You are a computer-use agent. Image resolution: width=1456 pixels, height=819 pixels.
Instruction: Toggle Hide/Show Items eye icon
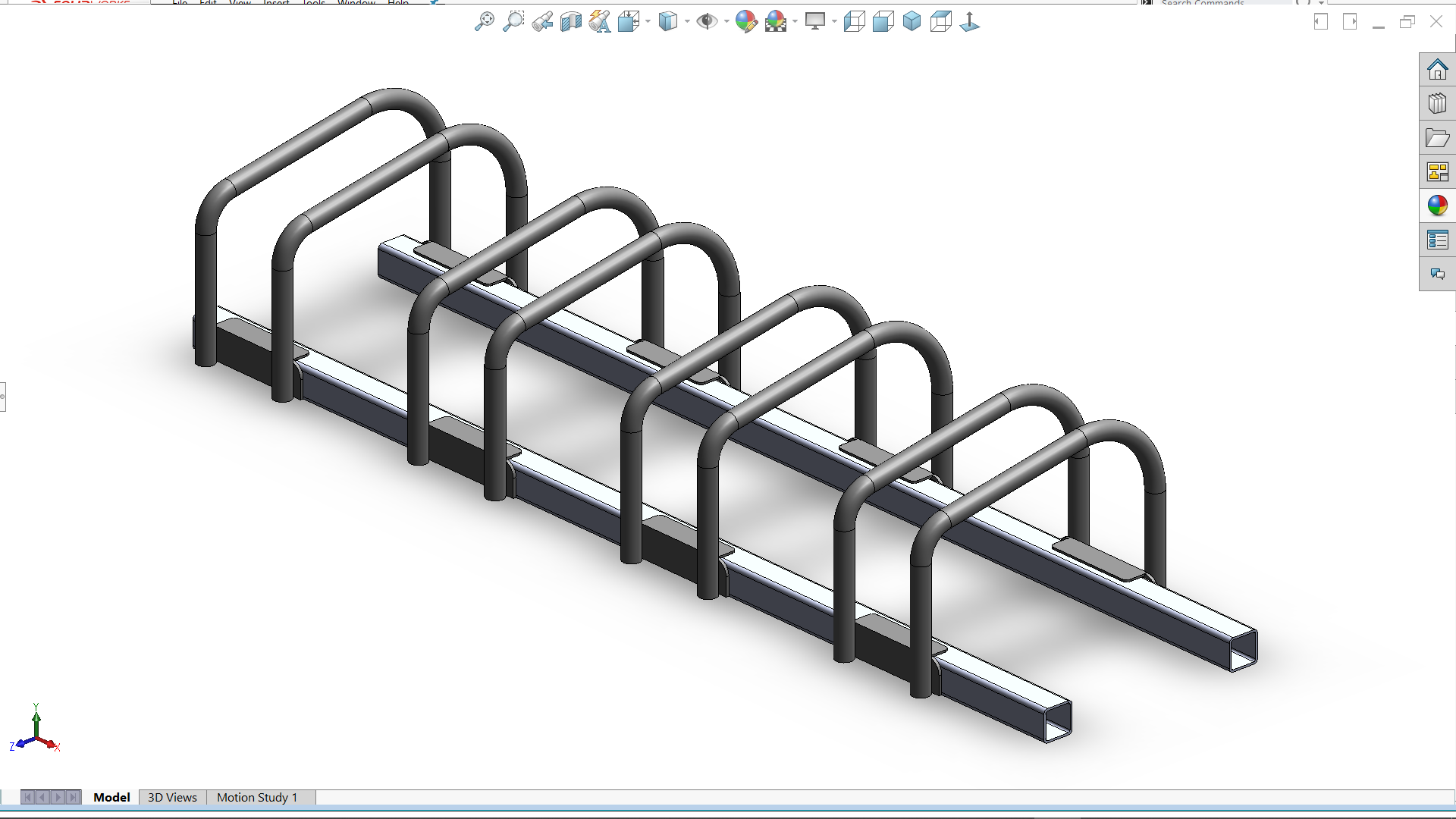pyautogui.click(x=707, y=22)
